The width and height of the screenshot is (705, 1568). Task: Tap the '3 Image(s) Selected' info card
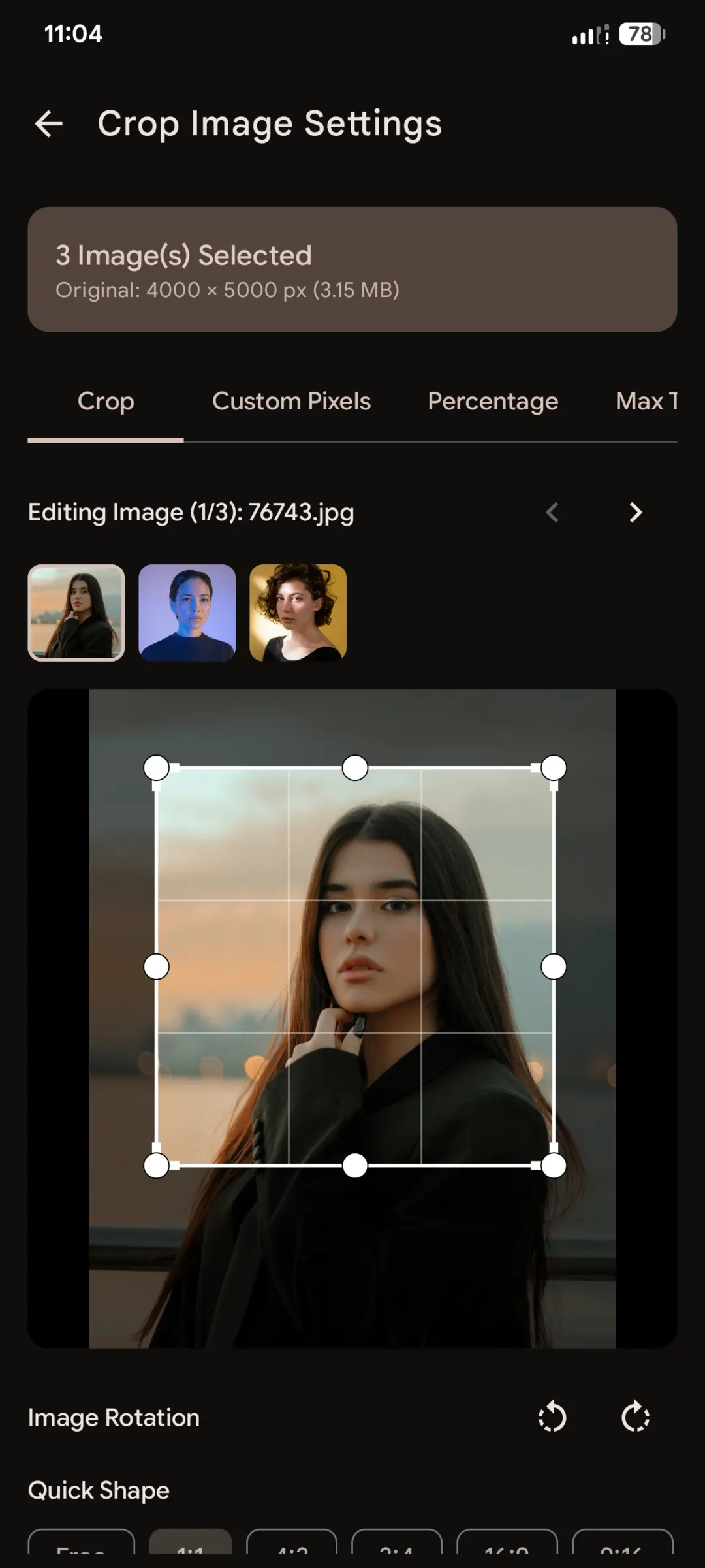coord(352,269)
